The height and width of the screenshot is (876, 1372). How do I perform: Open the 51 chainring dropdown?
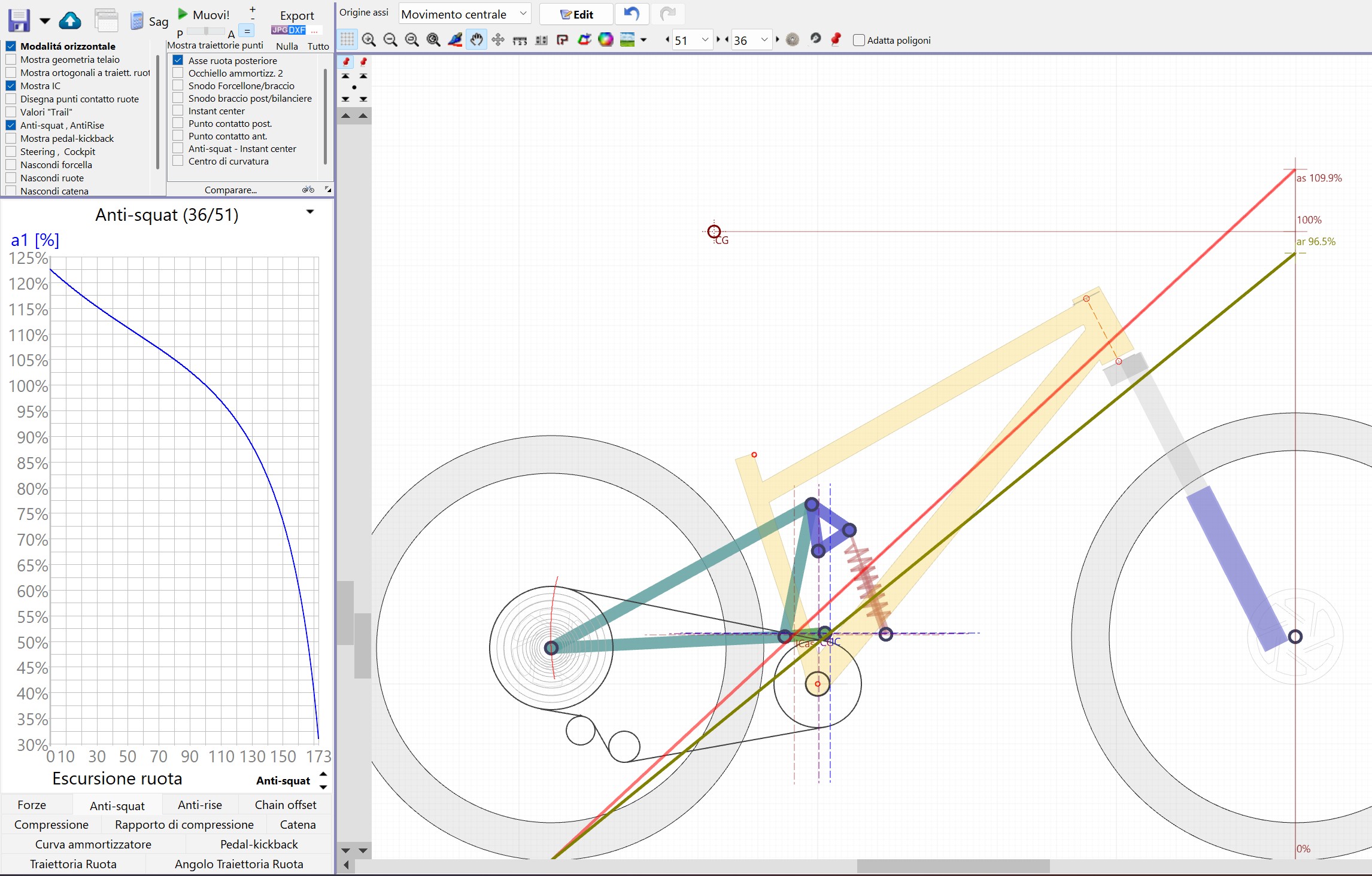click(x=692, y=40)
